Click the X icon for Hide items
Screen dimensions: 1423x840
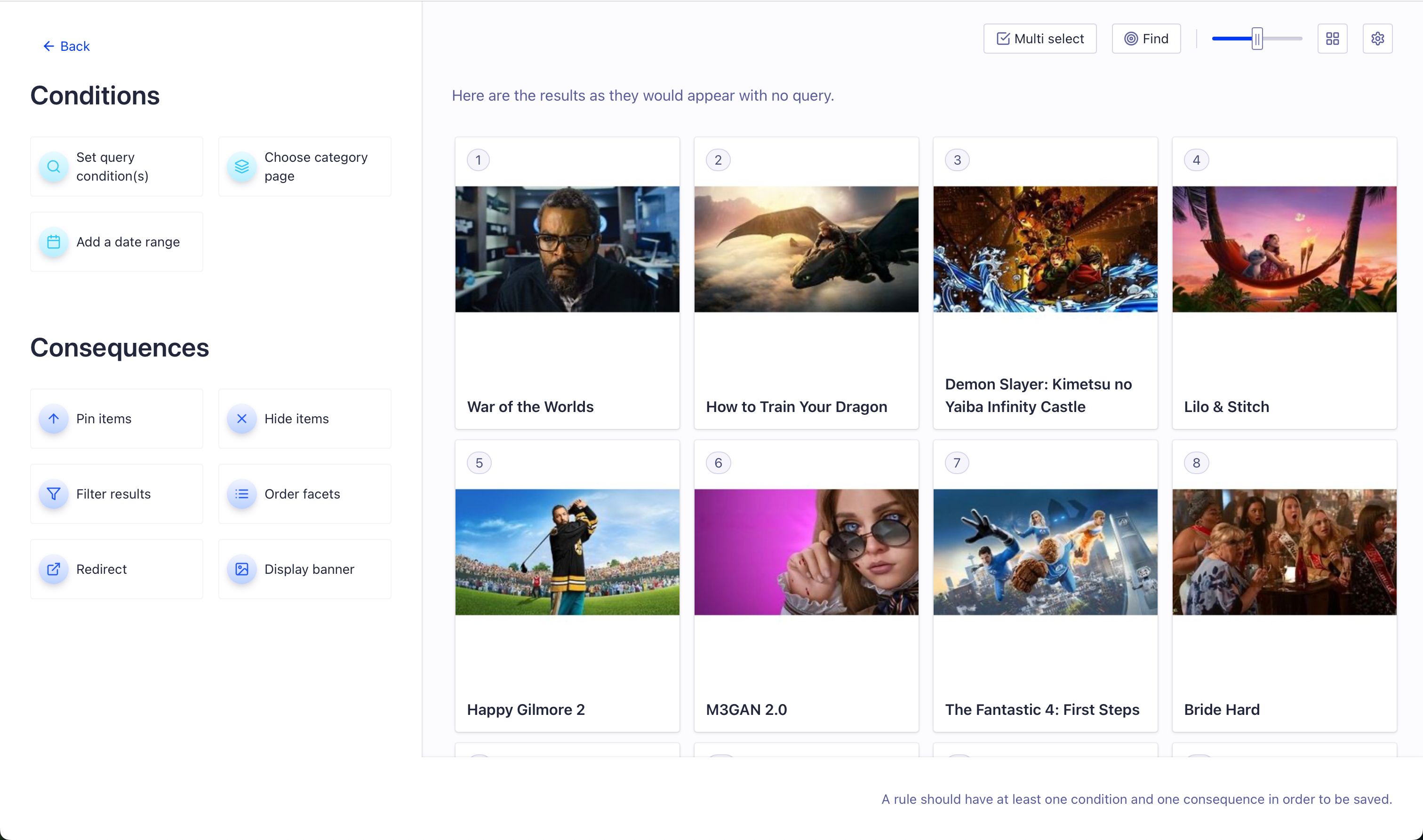pos(242,419)
